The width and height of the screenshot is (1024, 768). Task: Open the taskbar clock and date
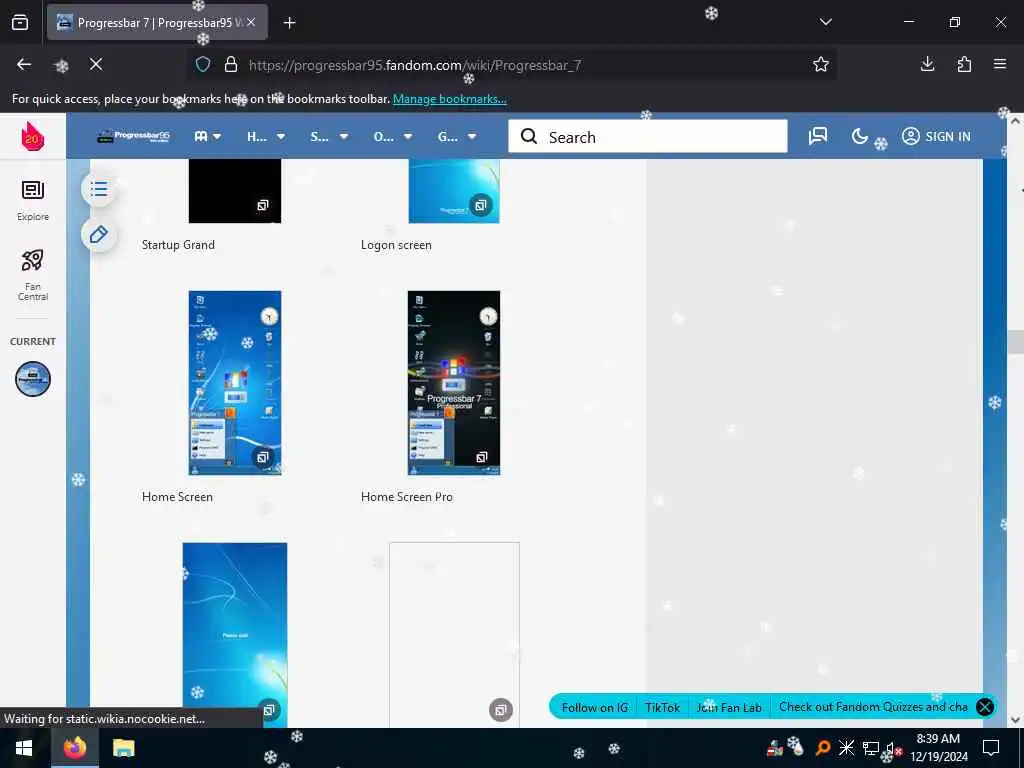938,748
